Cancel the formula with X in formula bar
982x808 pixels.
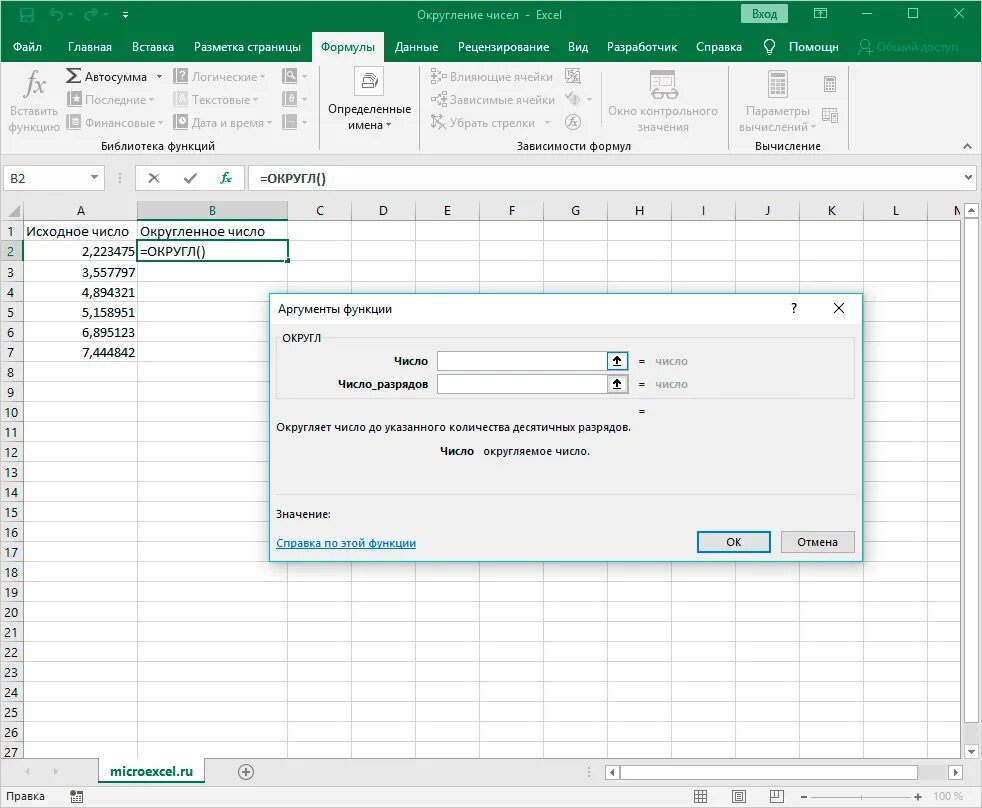[x=153, y=179]
